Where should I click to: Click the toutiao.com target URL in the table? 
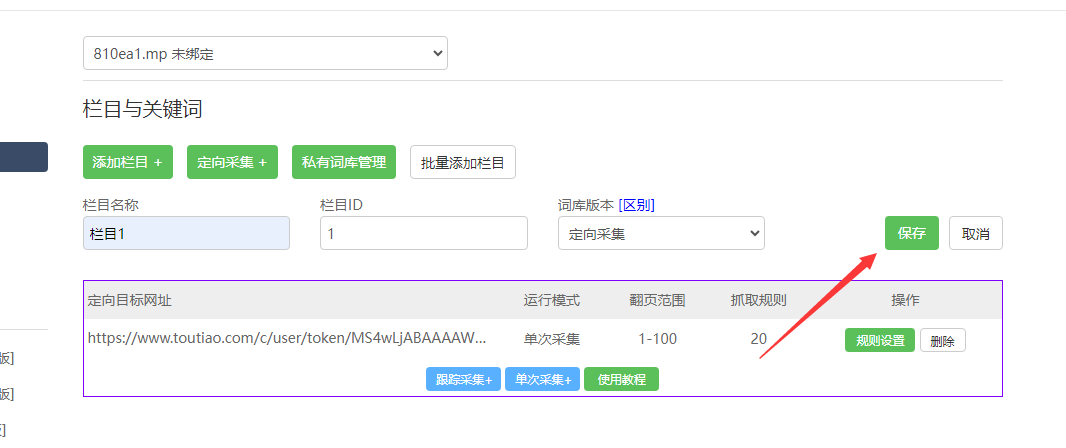287,339
